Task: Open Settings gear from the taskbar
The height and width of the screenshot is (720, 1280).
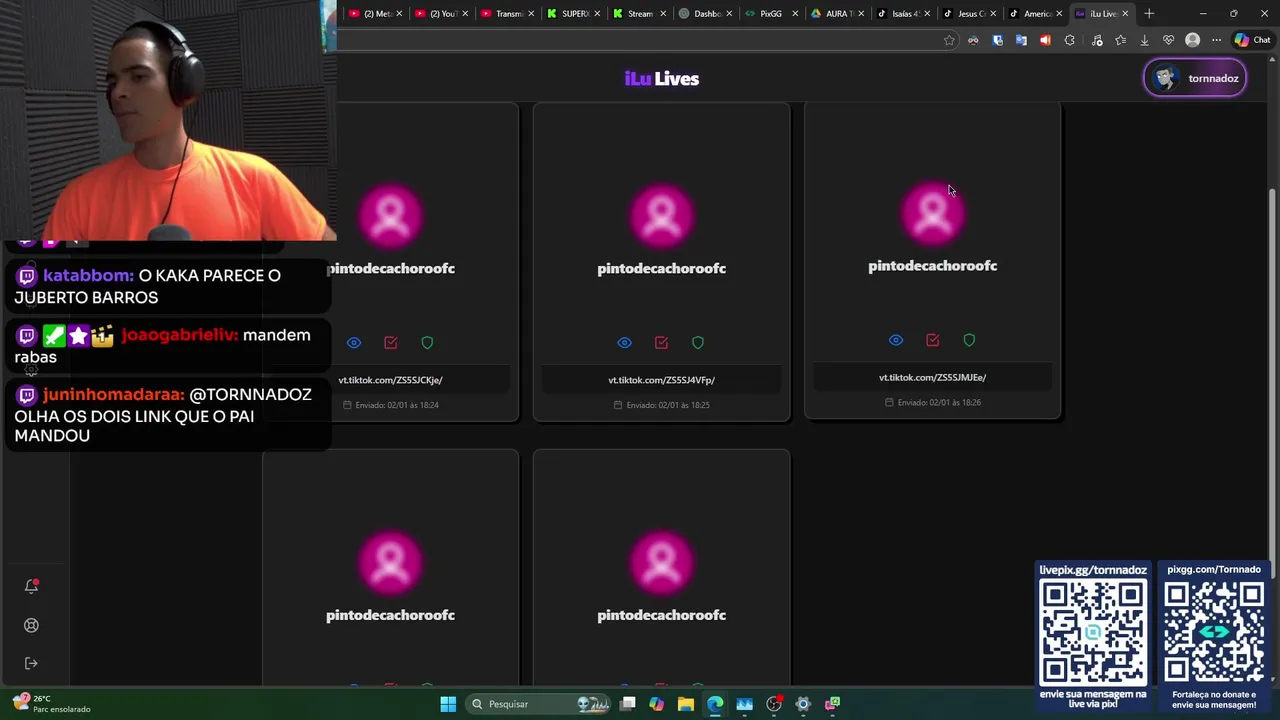Action: (803, 704)
